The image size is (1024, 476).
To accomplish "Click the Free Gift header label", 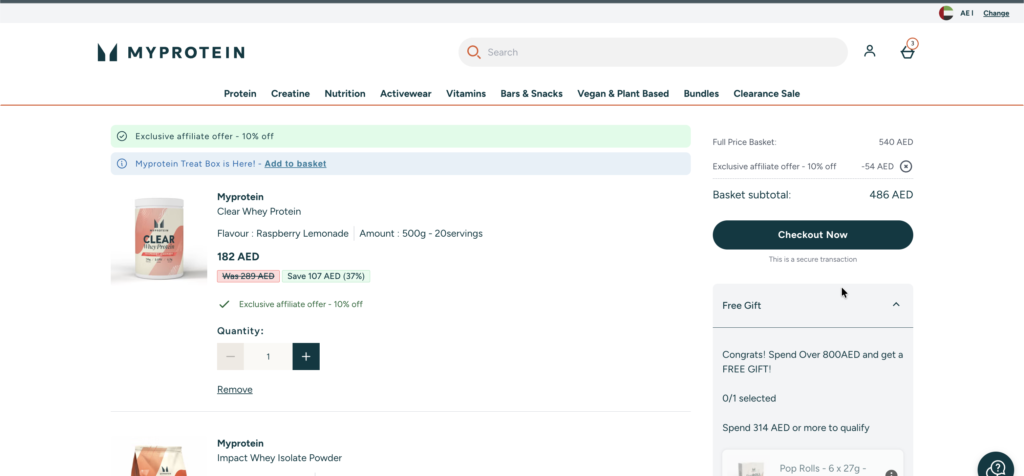I will click(742, 306).
